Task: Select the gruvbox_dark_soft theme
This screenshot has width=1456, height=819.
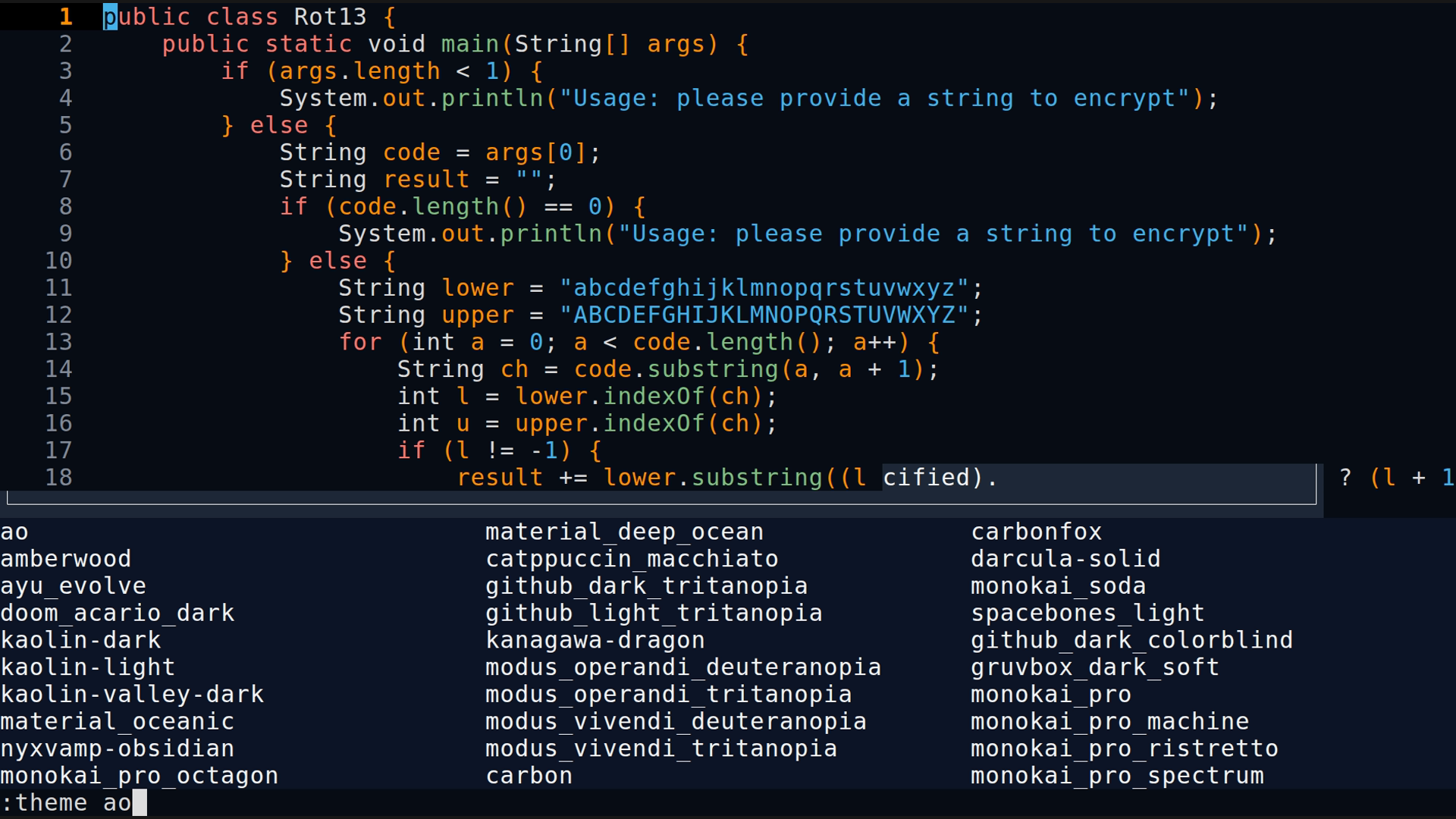Action: (1094, 667)
